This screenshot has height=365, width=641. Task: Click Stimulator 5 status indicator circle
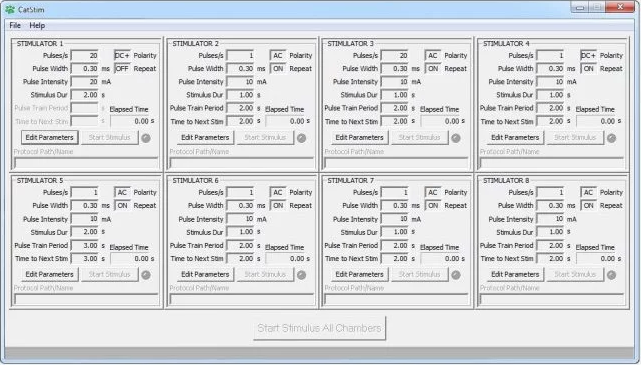pos(146,275)
